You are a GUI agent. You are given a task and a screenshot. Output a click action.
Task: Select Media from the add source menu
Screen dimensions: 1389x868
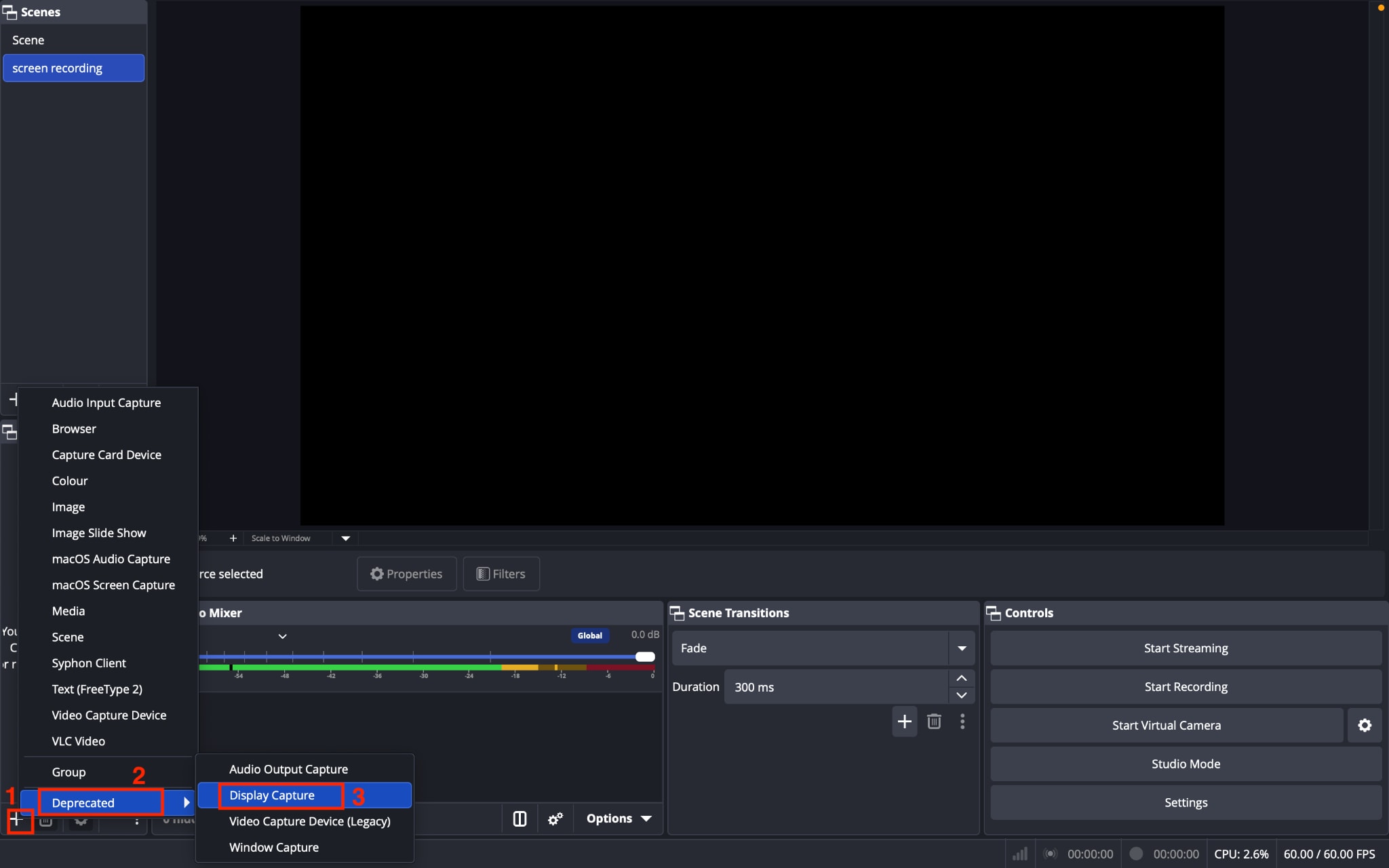pyautogui.click(x=69, y=612)
